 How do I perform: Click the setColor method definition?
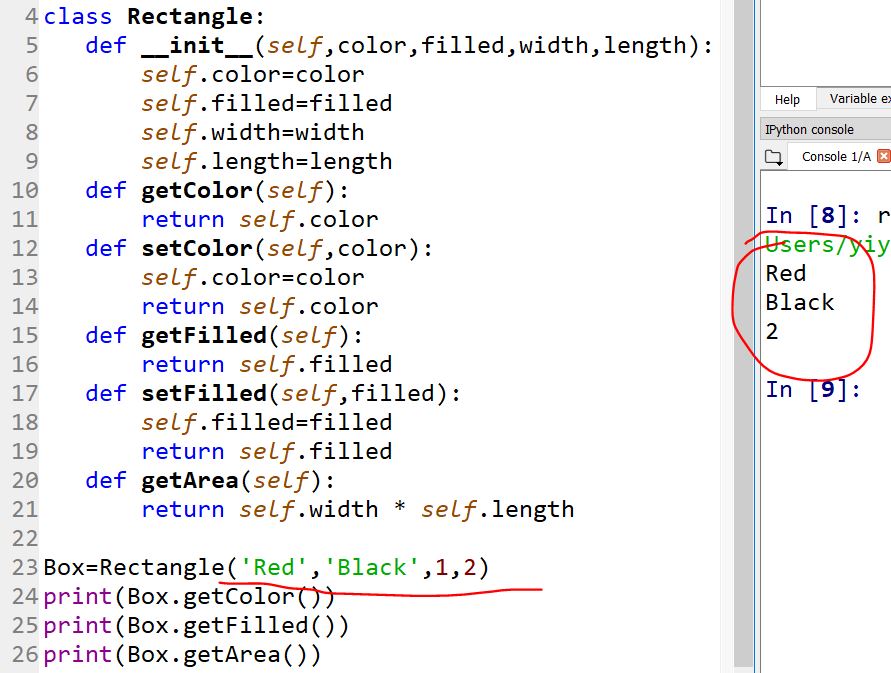(197, 249)
